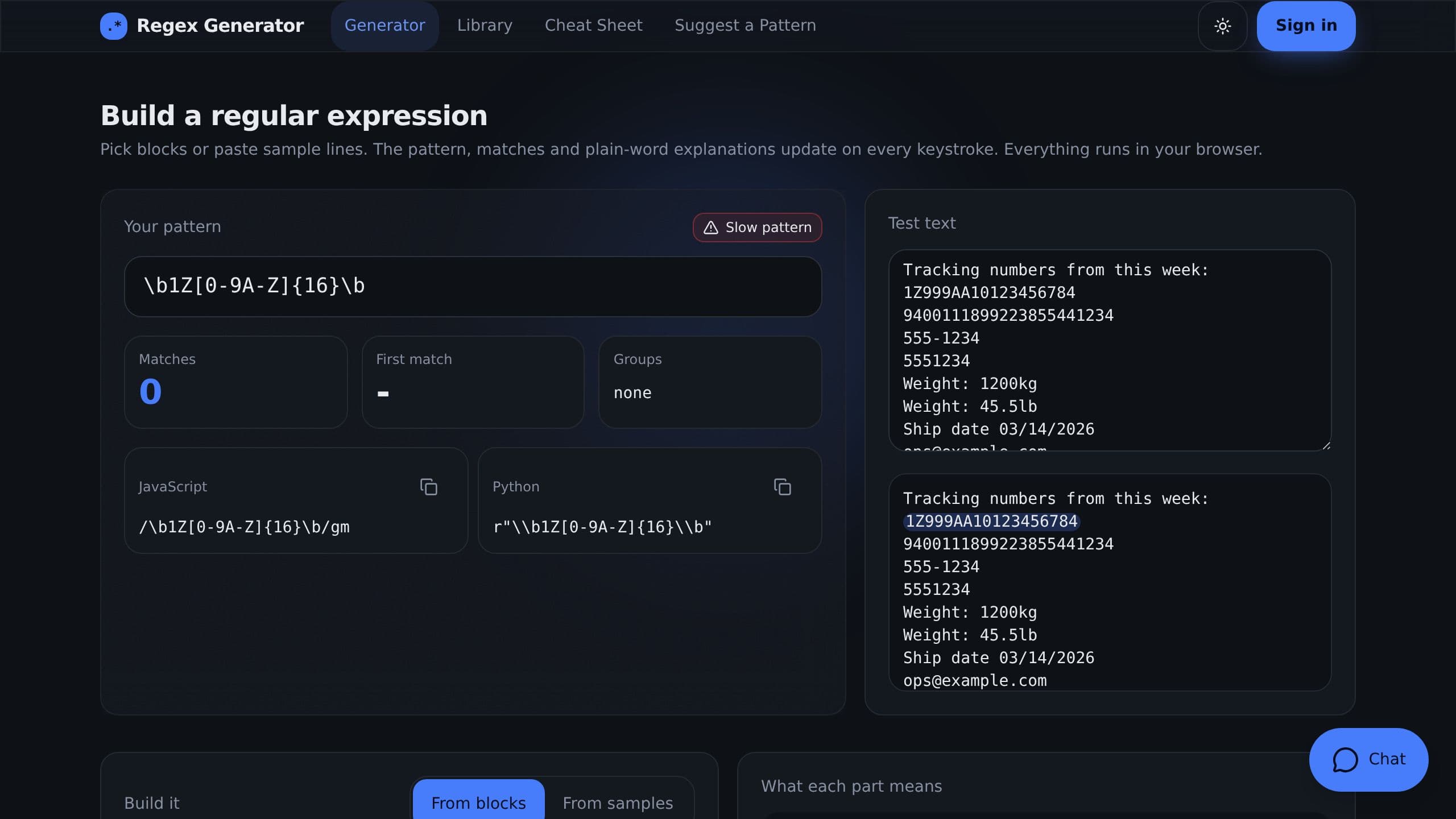The height and width of the screenshot is (819, 1456).
Task: Click the Sign in button
Action: tap(1306, 26)
